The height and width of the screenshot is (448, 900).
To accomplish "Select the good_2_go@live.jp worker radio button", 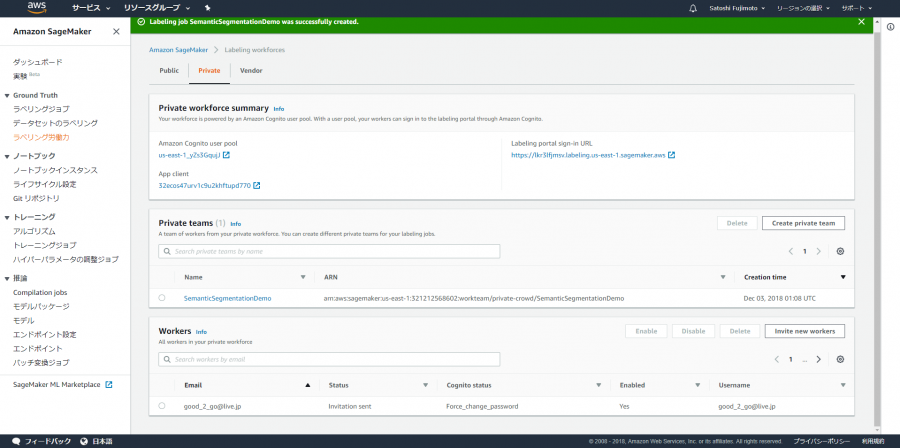I will (162, 406).
